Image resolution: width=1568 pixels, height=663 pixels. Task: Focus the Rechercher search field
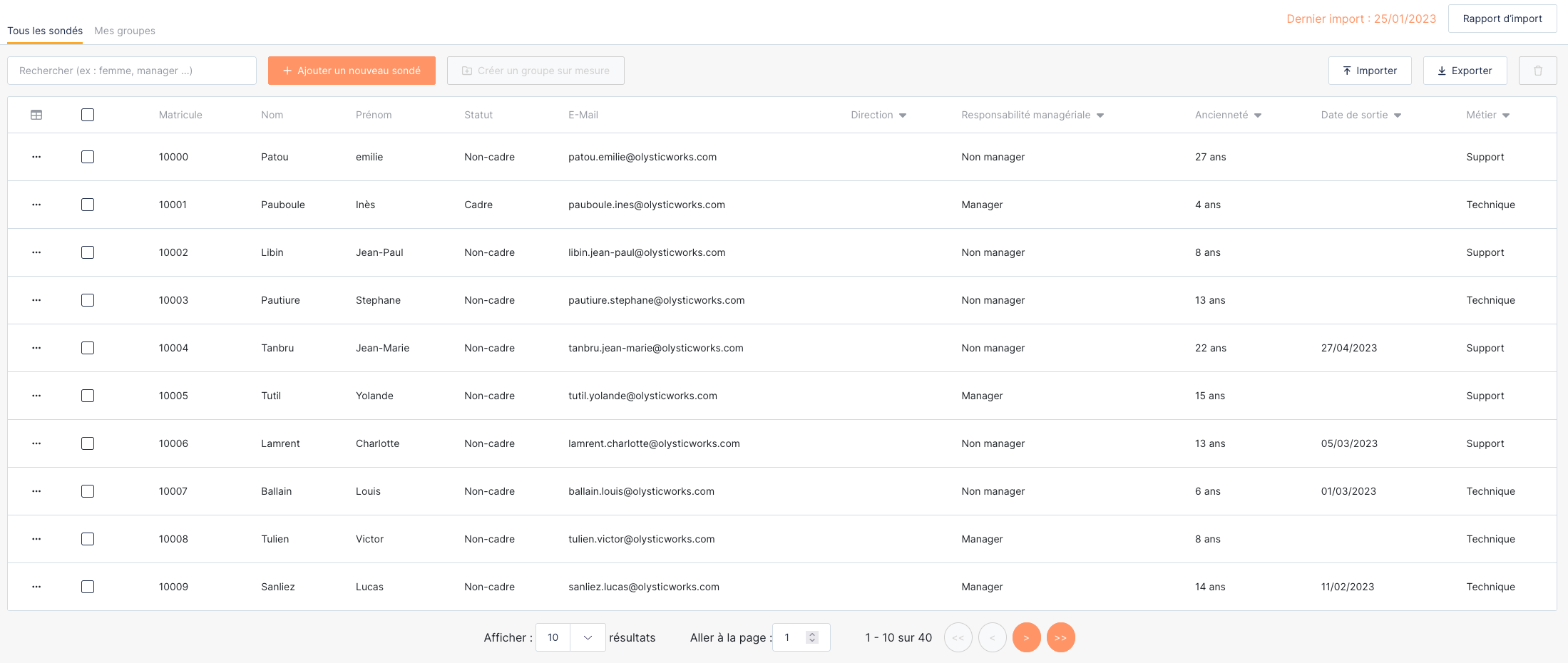[x=132, y=71]
